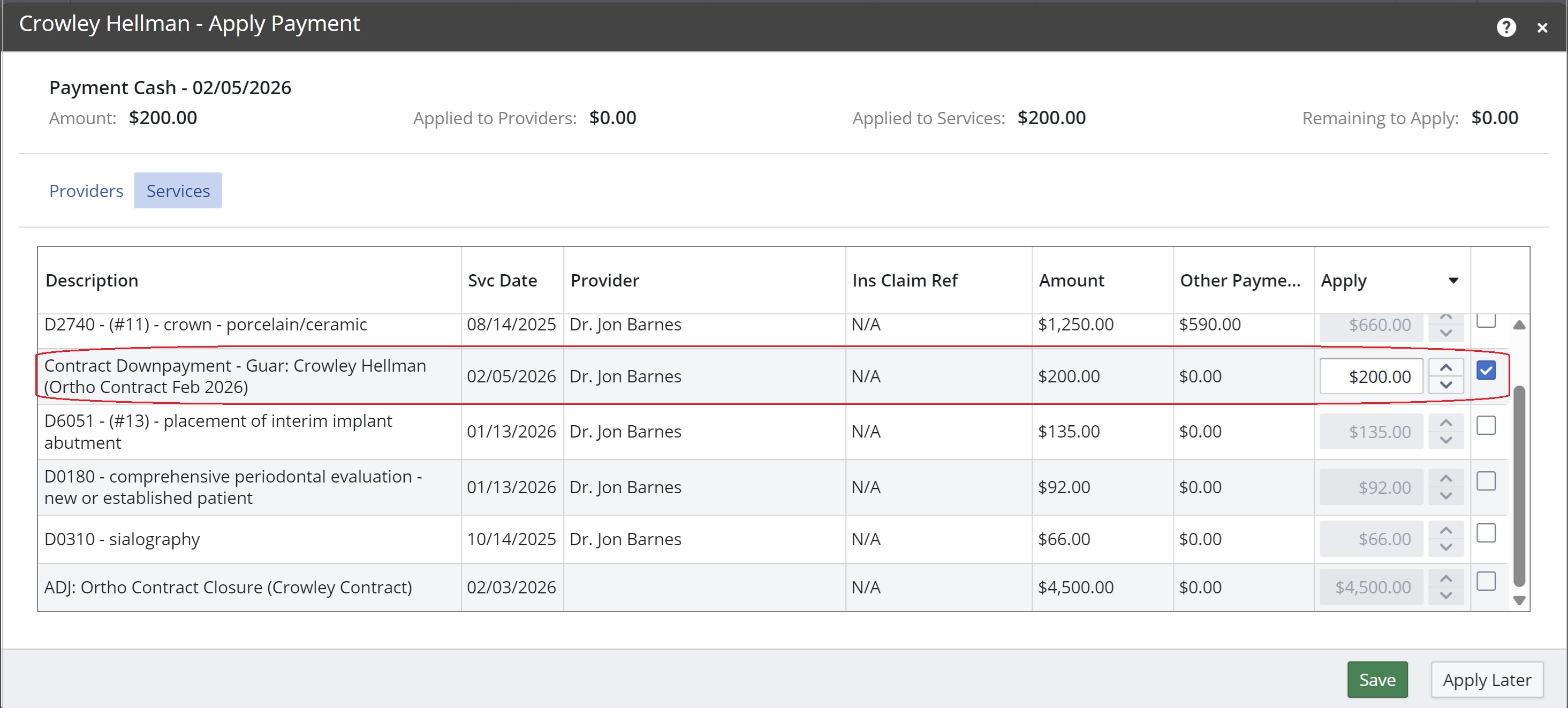Close the Apply Payment dialog
The image size is (1568, 708).
coord(1542,28)
